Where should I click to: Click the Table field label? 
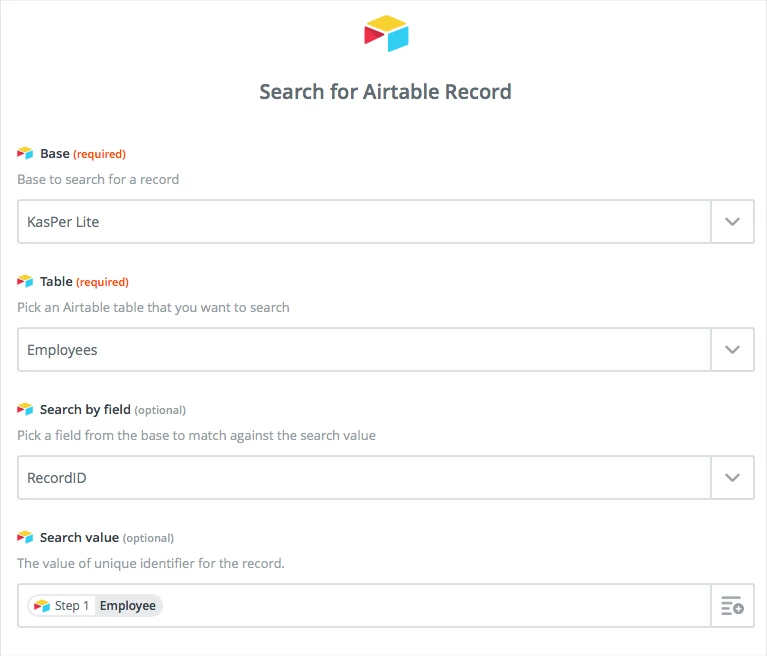[x=56, y=282]
